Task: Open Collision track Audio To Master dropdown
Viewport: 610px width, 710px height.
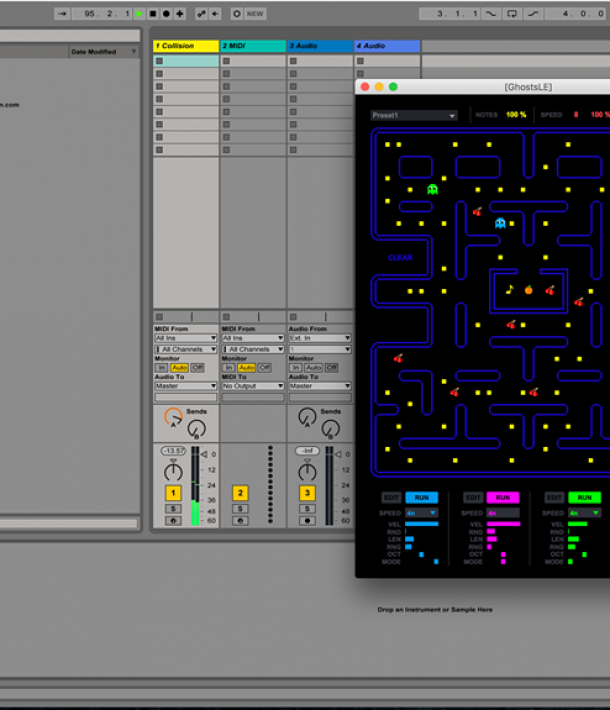Action: [186, 386]
